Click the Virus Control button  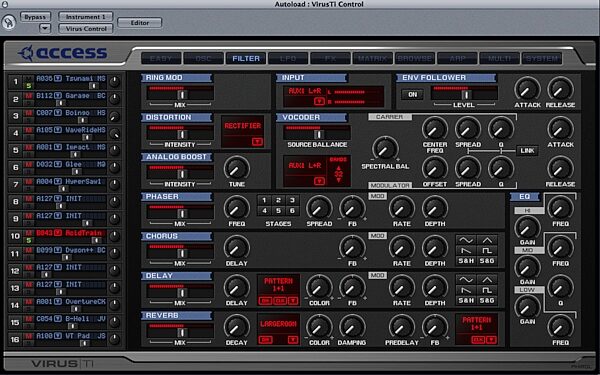86,29
